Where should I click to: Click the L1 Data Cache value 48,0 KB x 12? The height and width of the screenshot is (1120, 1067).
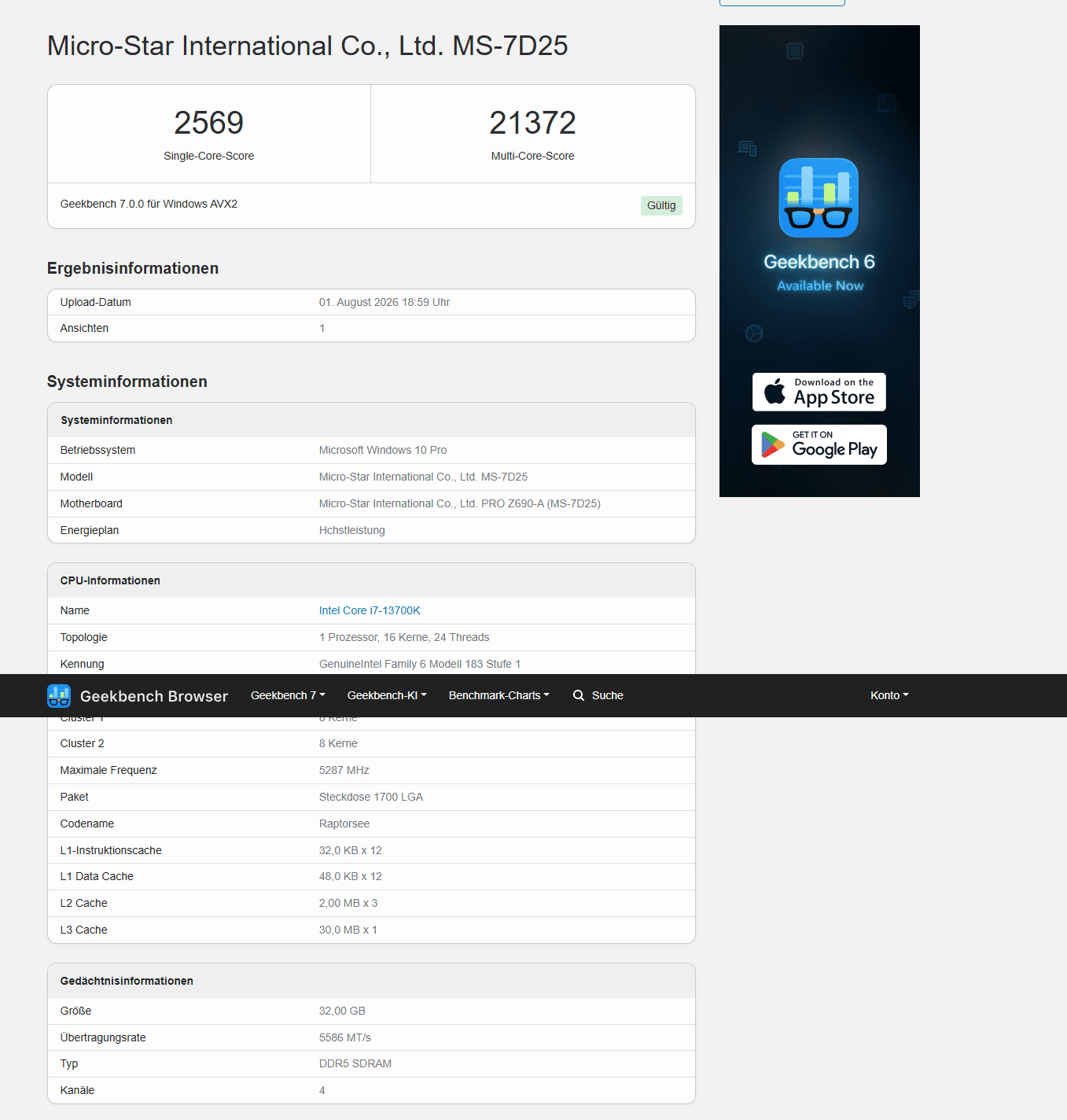(x=351, y=876)
